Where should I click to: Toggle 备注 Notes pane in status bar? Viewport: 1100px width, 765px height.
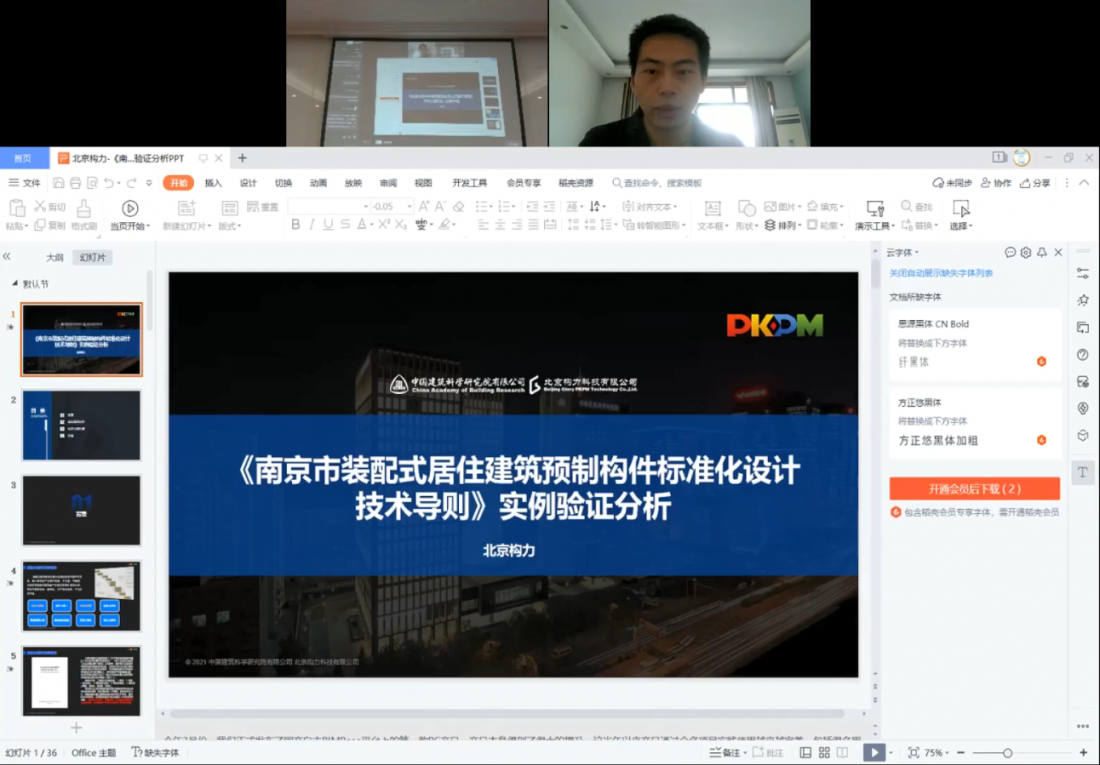click(x=727, y=752)
